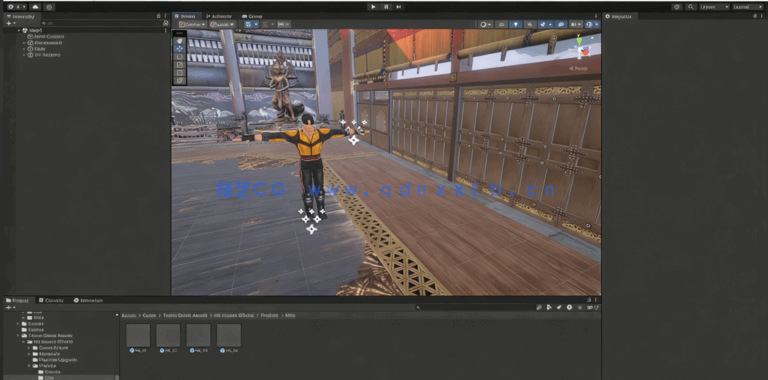
Task: Toggle the Inspector panel lock
Action: (755, 16)
